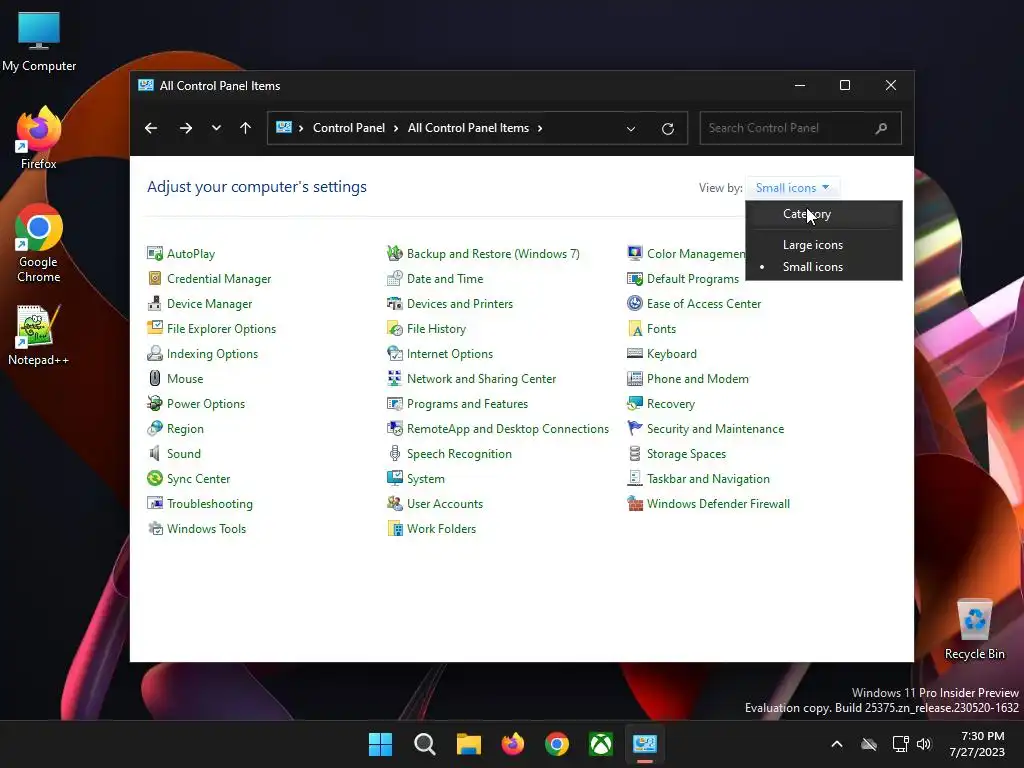Open the Keyboard icon
The image size is (1024, 768).
tap(635, 353)
